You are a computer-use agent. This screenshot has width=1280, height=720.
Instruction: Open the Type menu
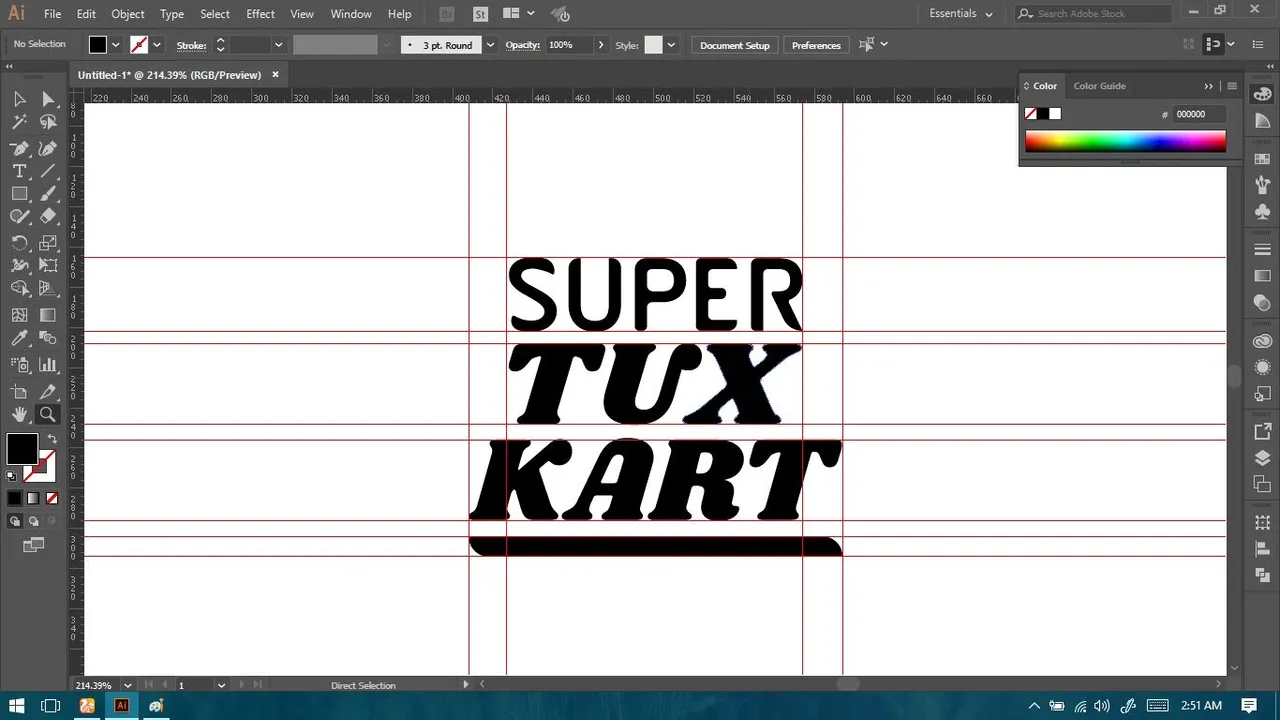(172, 14)
